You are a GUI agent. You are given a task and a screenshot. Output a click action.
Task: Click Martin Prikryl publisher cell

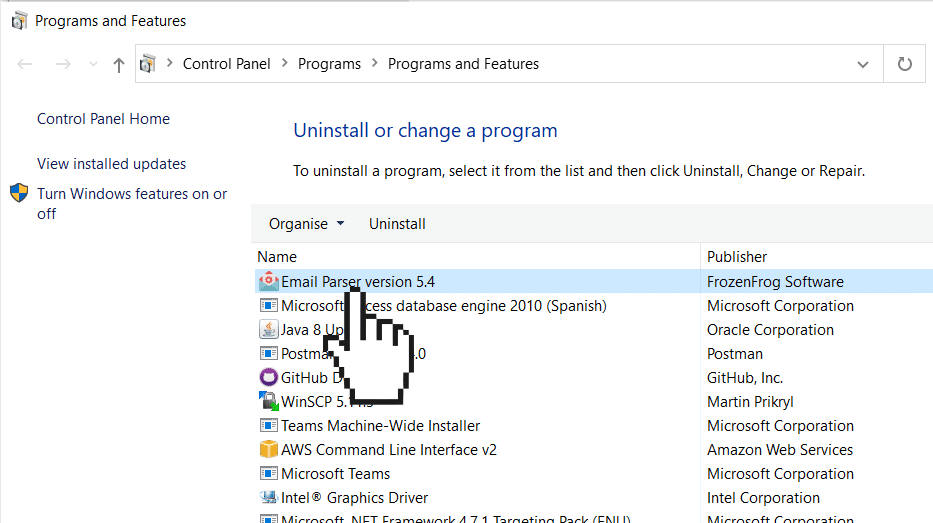click(x=750, y=402)
